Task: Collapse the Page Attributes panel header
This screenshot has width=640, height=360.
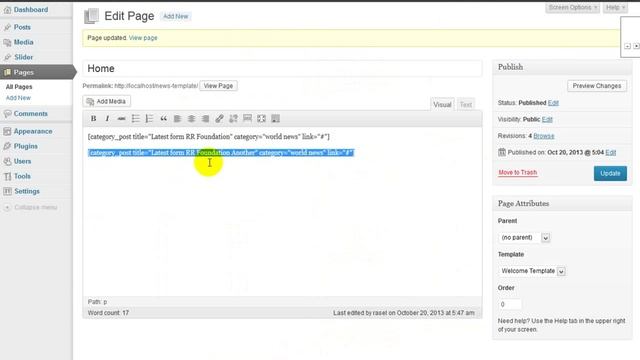Action: pyautogui.click(x=562, y=203)
